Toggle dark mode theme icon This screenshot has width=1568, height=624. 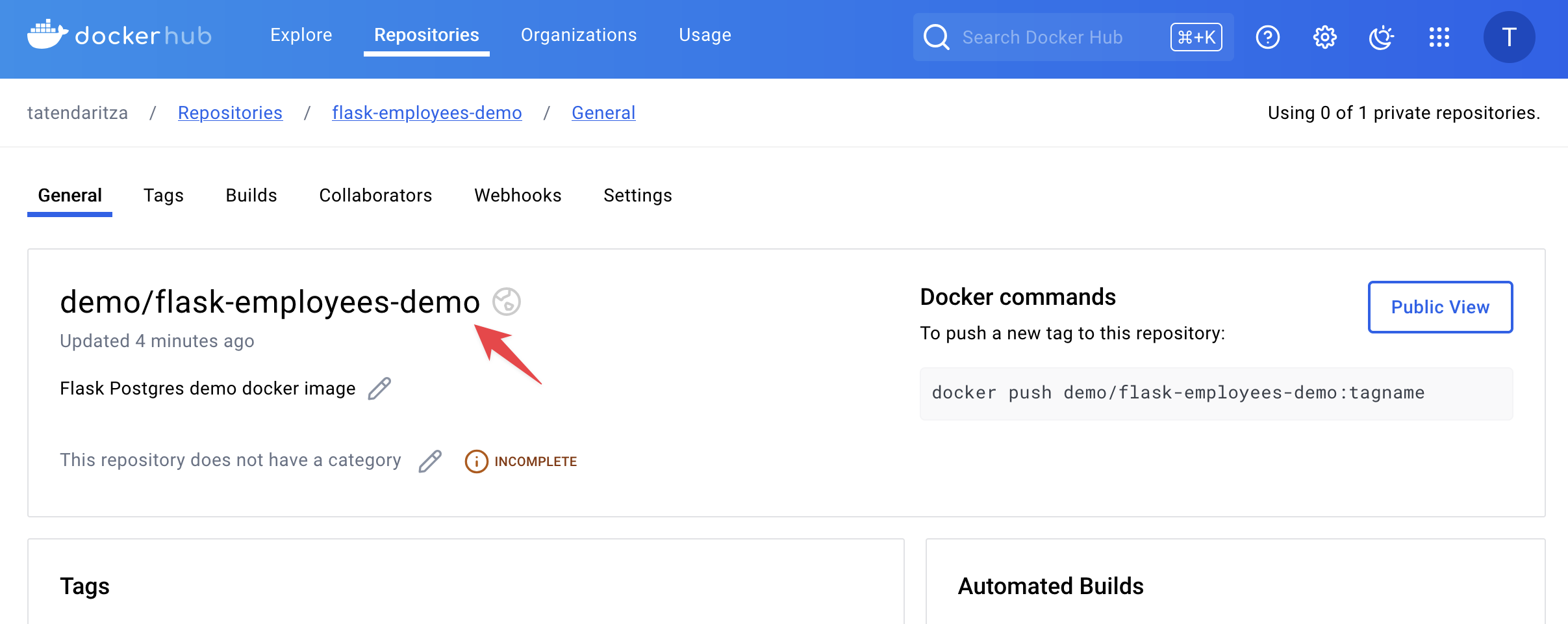pos(1382,37)
